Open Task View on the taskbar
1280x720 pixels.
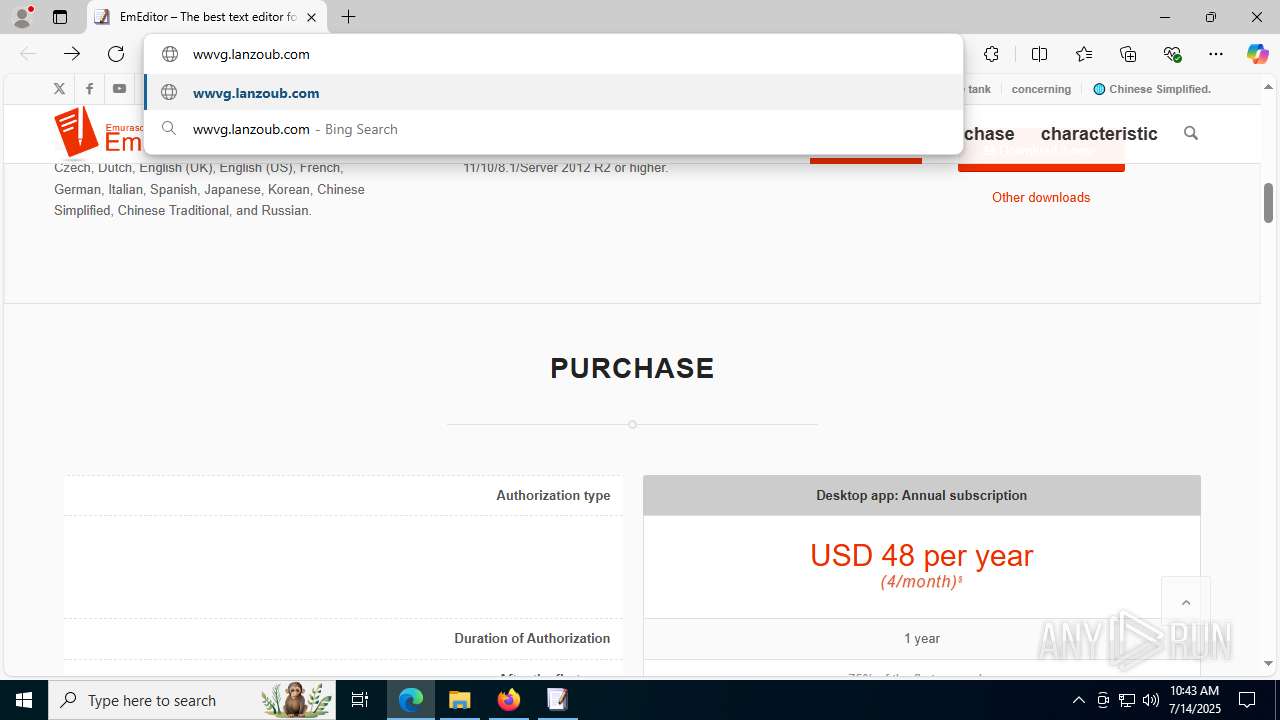(360, 700)
